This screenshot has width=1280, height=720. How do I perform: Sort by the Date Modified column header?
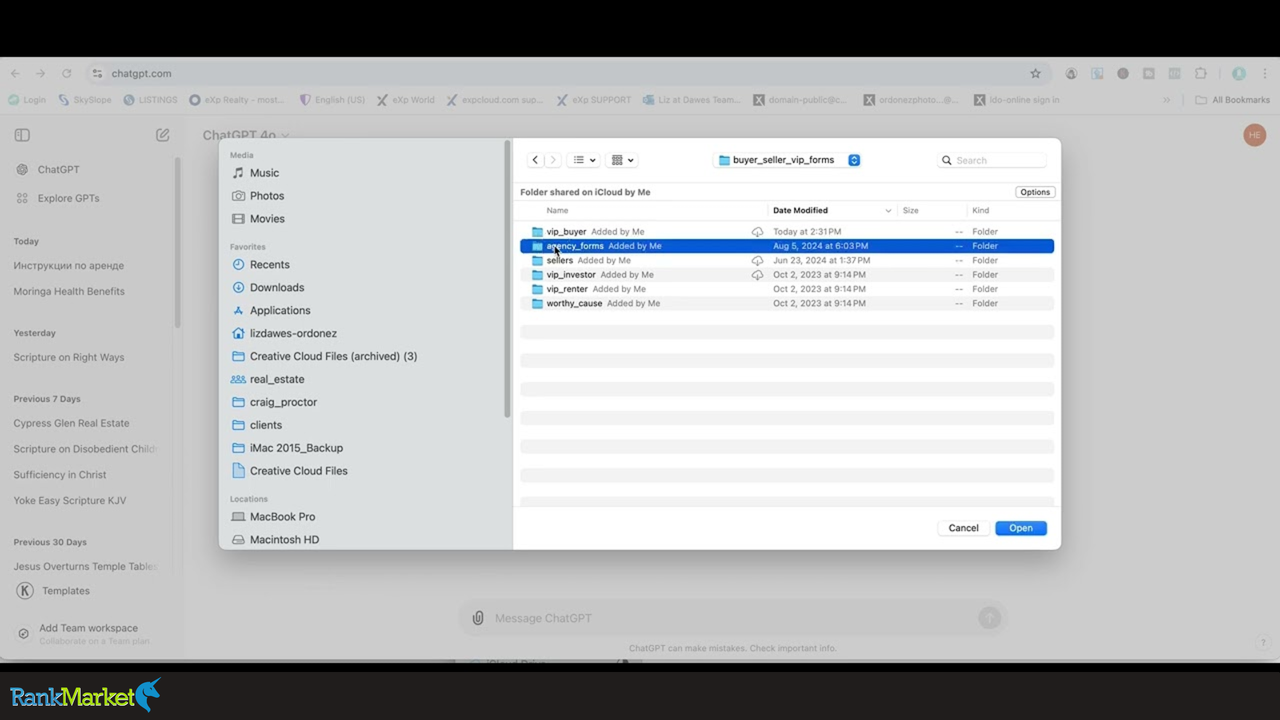832,210
